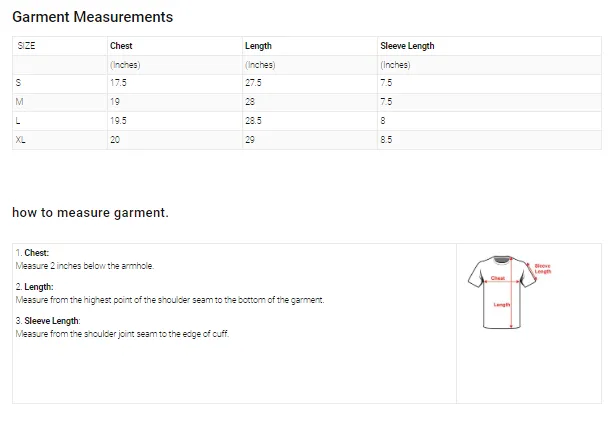Click the Garment Measurements heading

93,17
